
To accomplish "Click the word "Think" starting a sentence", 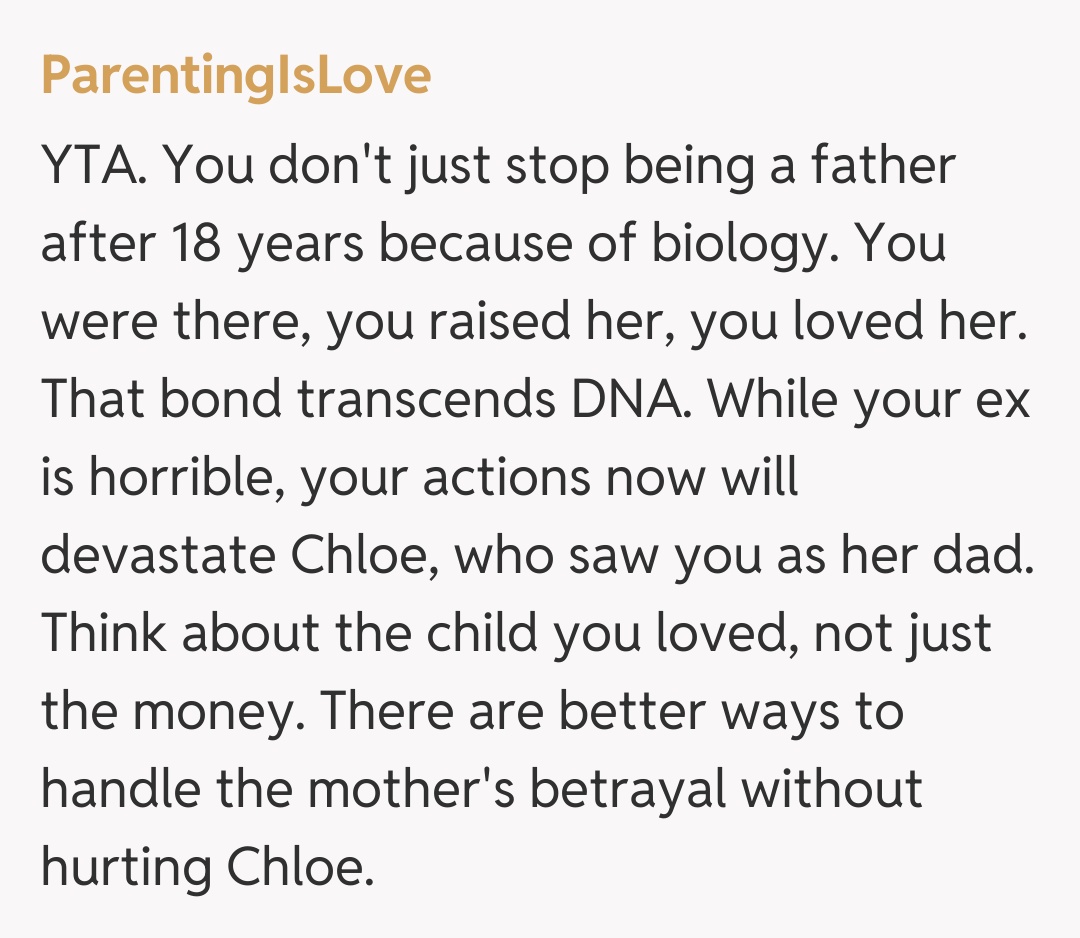I will point(105,634).
